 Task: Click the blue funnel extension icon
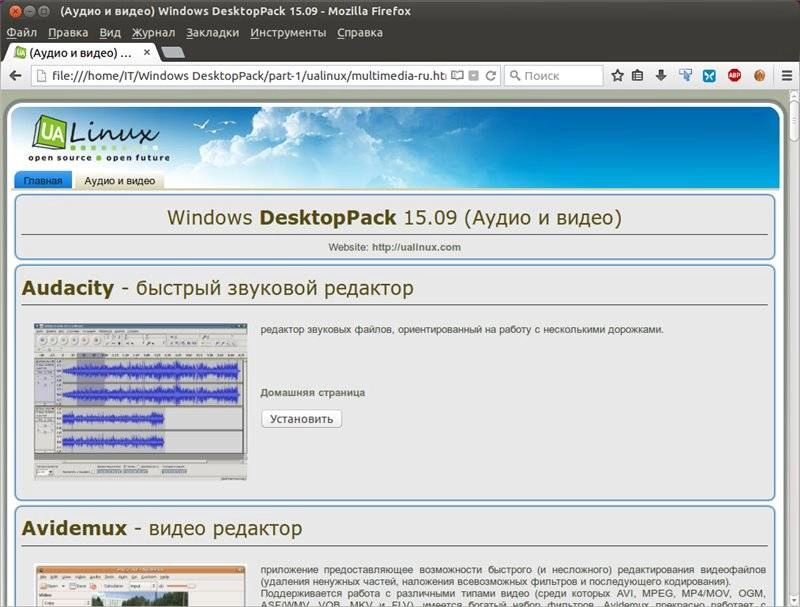(x=685, y=75)
